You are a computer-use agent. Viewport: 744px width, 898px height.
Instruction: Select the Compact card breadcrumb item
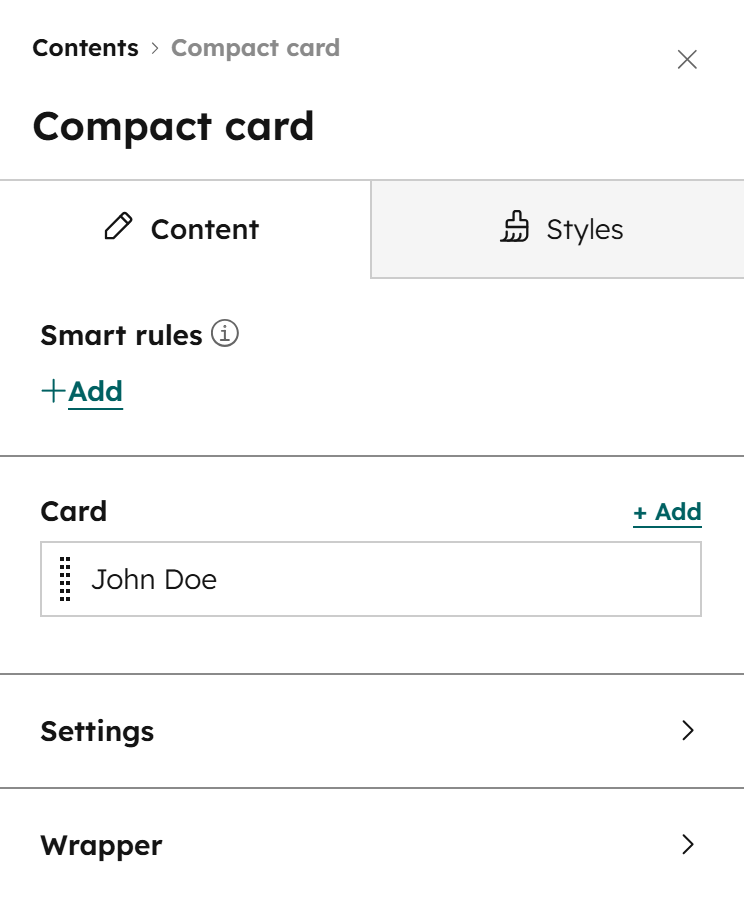tap(255, 47)
